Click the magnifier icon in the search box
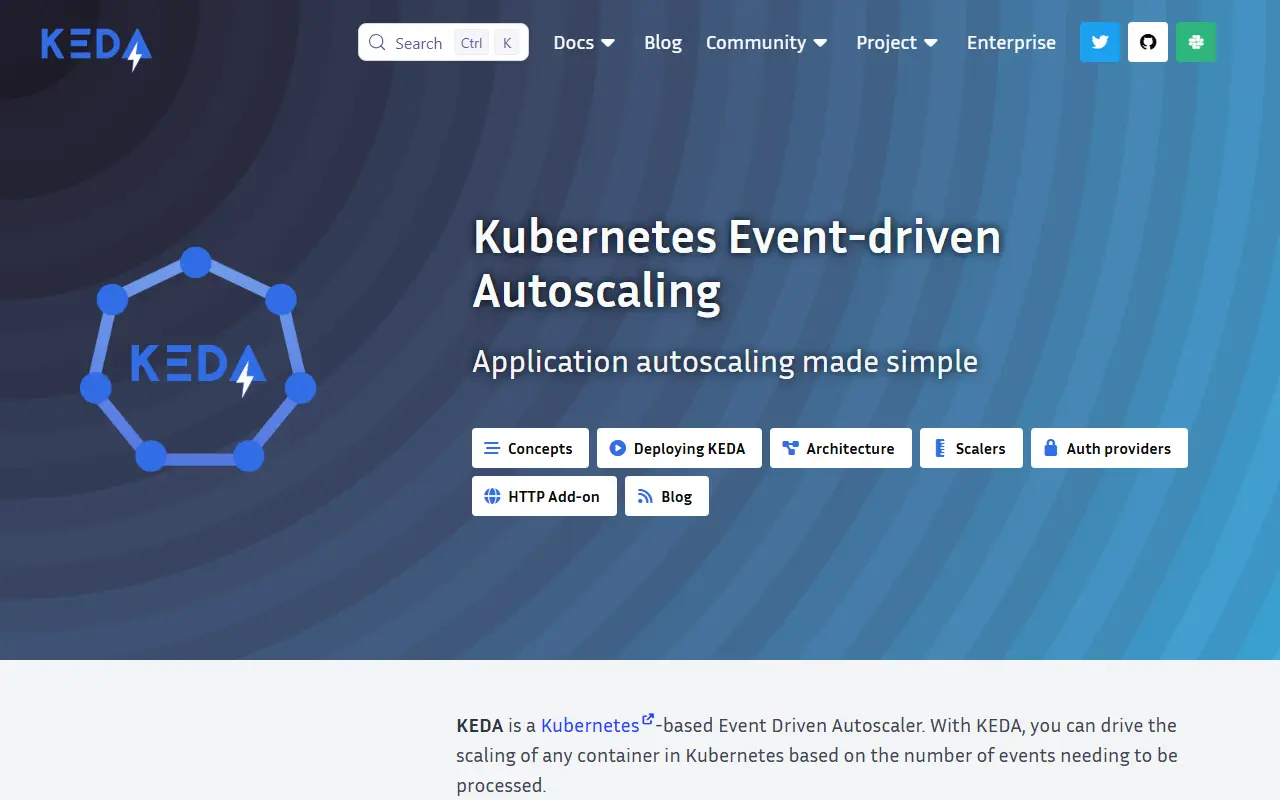Screen dimensions: 1280x800 point(377,42)
